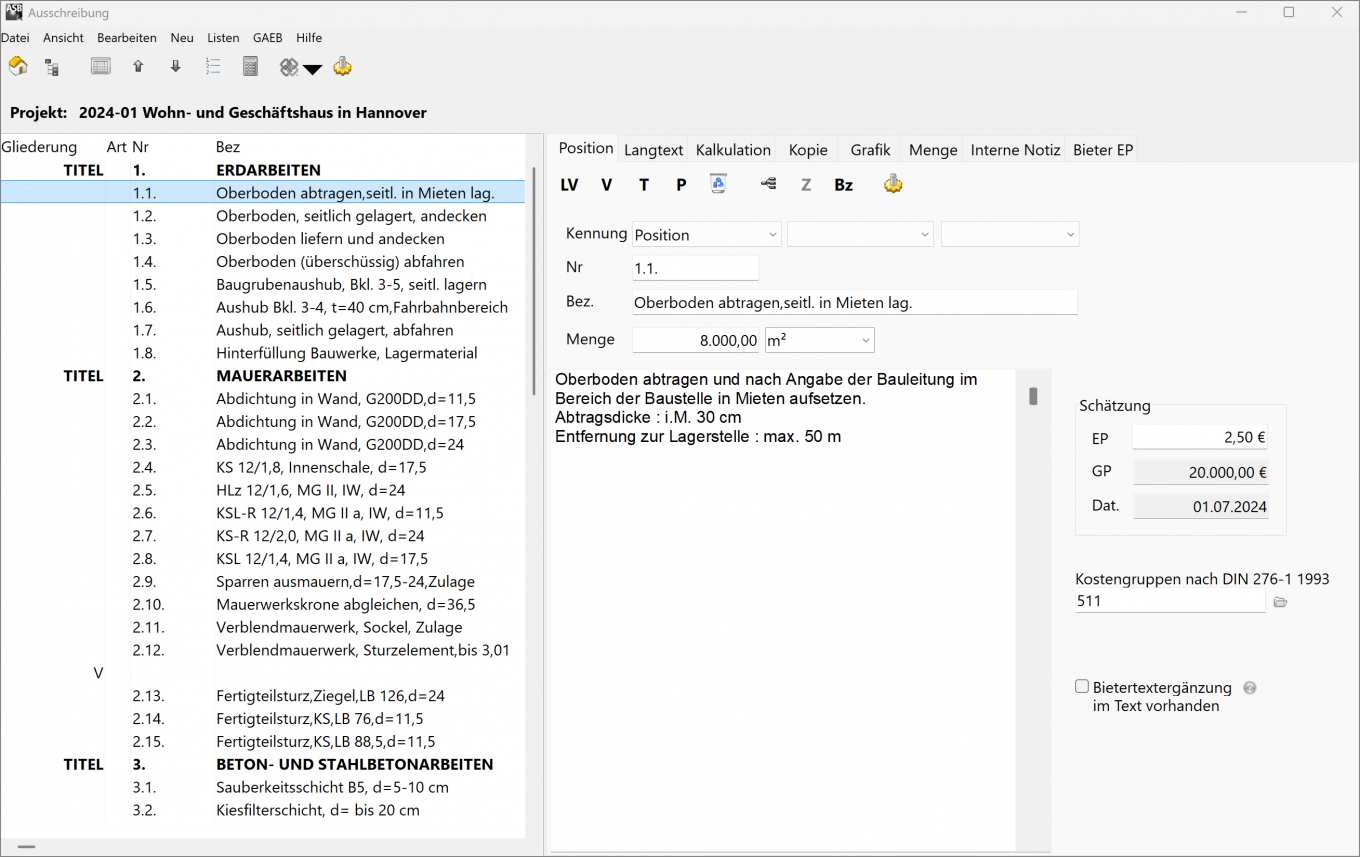
Task: Expand the black dropdown arrow in toolbar
Action: 313,69
